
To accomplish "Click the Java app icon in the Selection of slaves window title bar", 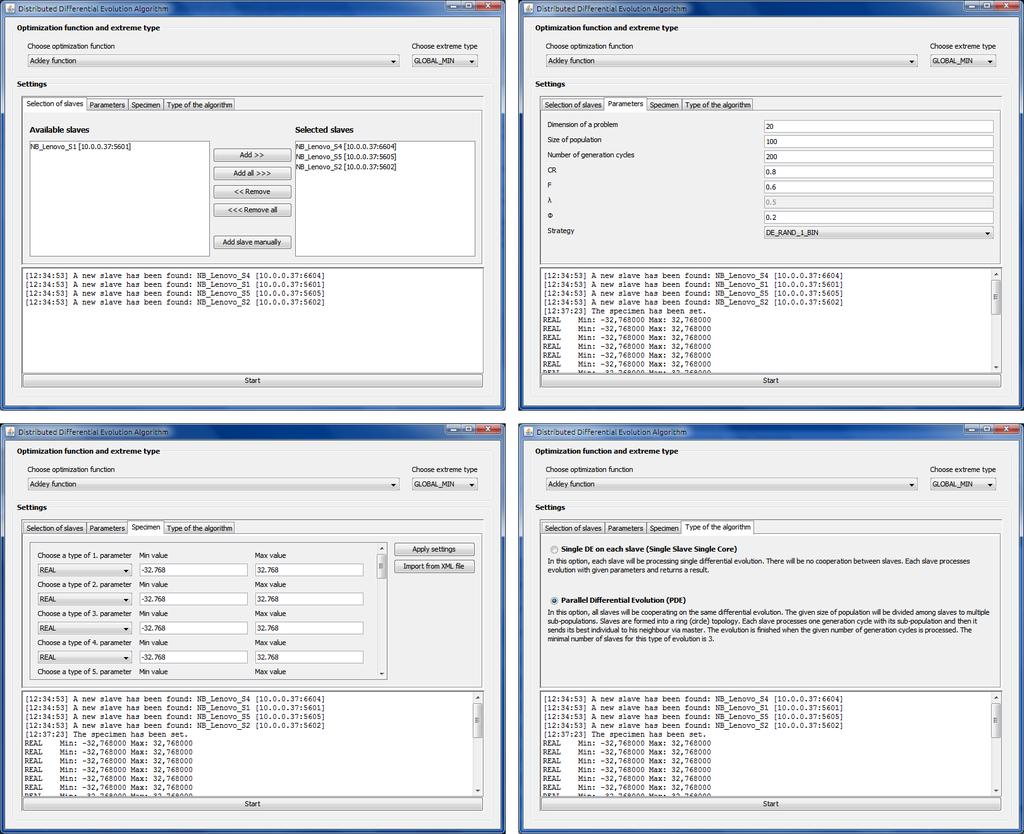I will pyautogui.click(x=10, y=8).
